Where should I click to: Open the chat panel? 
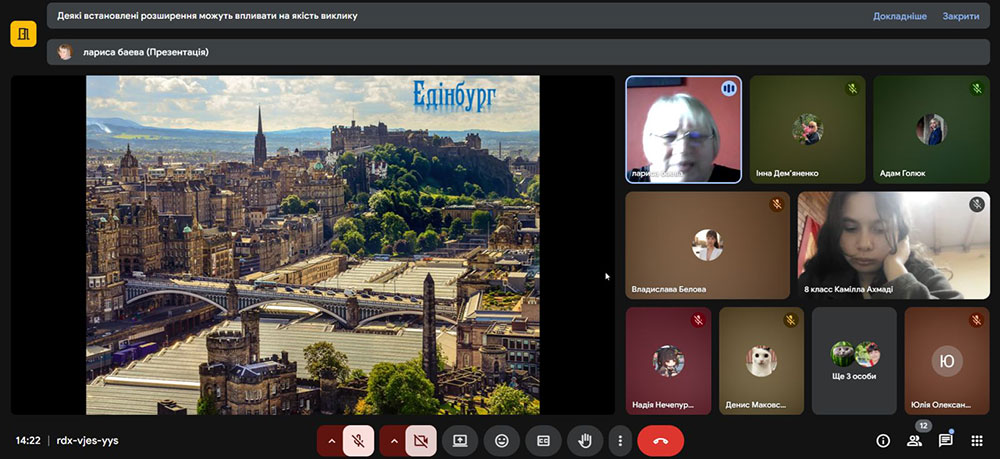tap(945, 441)
